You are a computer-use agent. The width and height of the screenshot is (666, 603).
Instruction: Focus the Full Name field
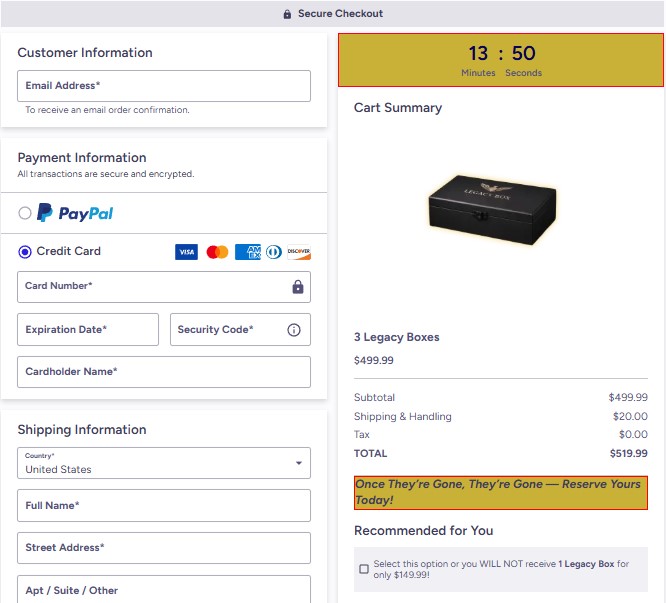click(164, 505)
